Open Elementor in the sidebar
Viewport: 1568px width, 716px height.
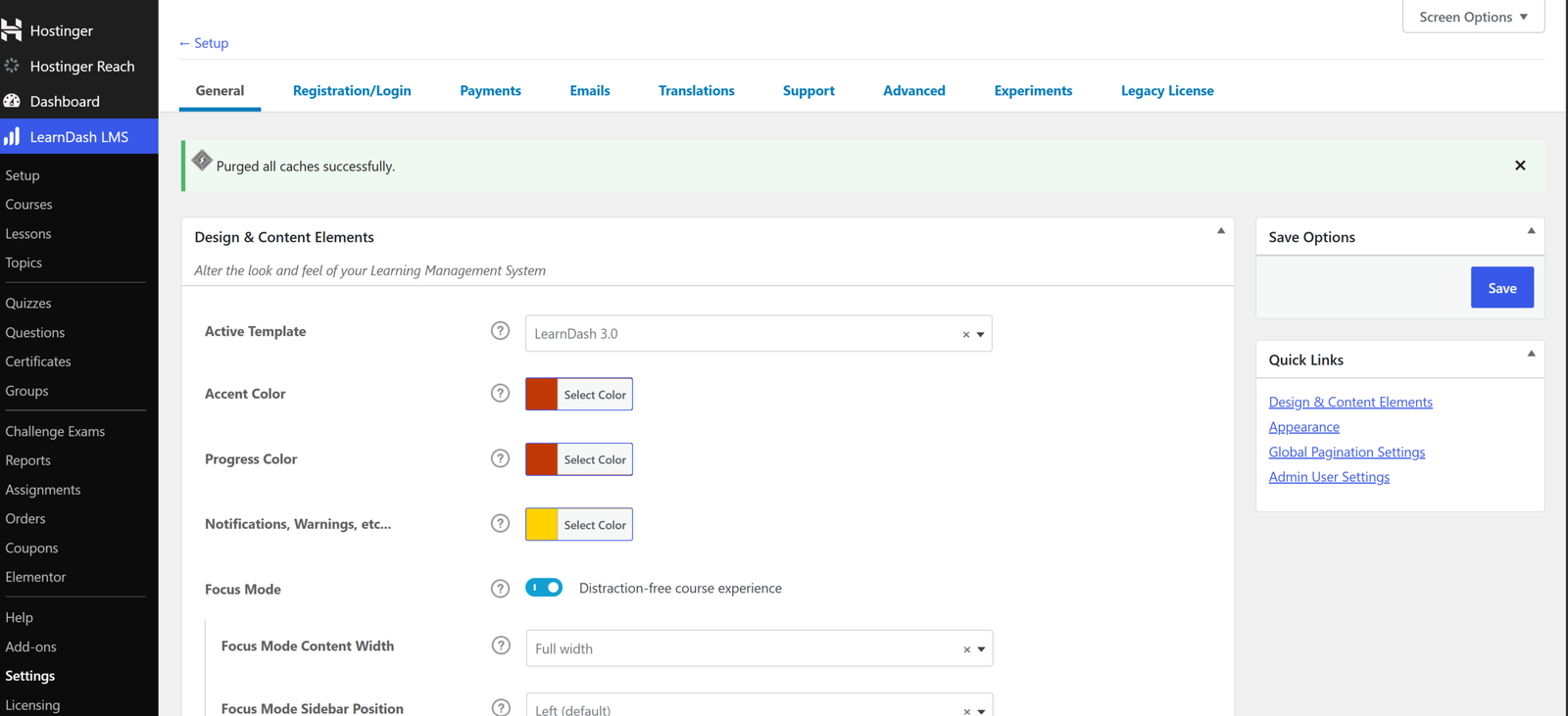35,577
